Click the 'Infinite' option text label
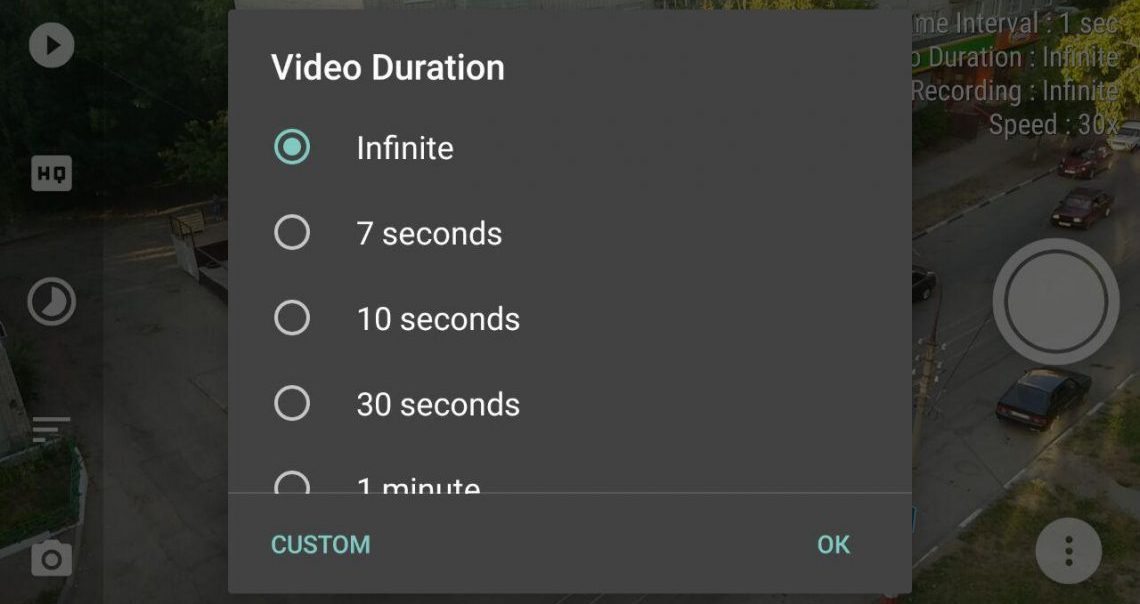The height and width of the screenshot is (604, 1140). pos(405,148)
